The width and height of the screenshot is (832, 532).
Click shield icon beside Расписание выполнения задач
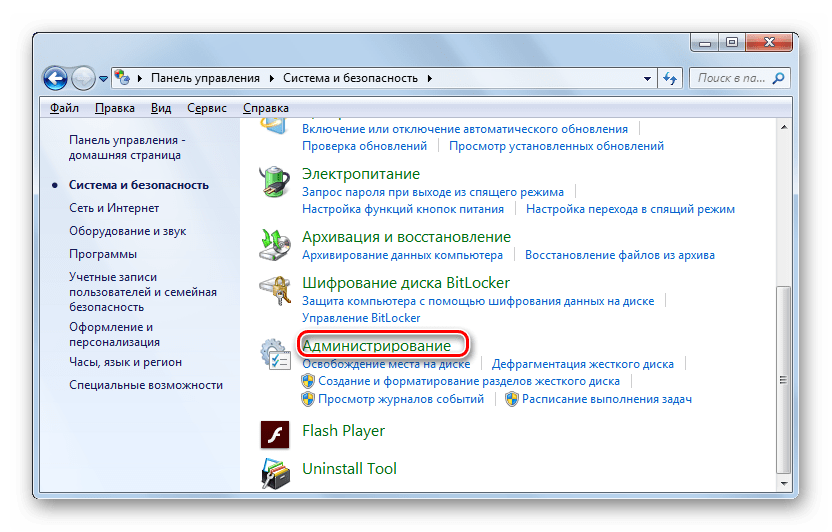(512, 399)
